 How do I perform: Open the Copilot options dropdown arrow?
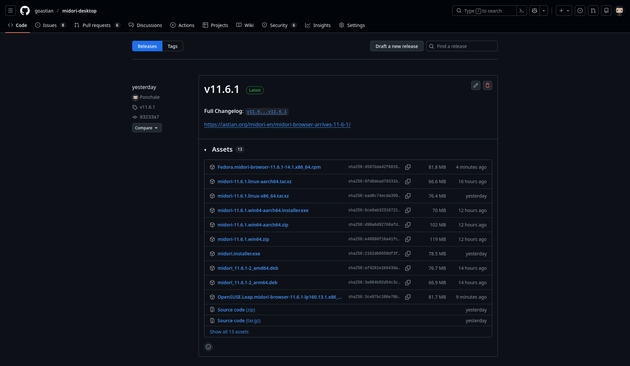pos(544,11)
